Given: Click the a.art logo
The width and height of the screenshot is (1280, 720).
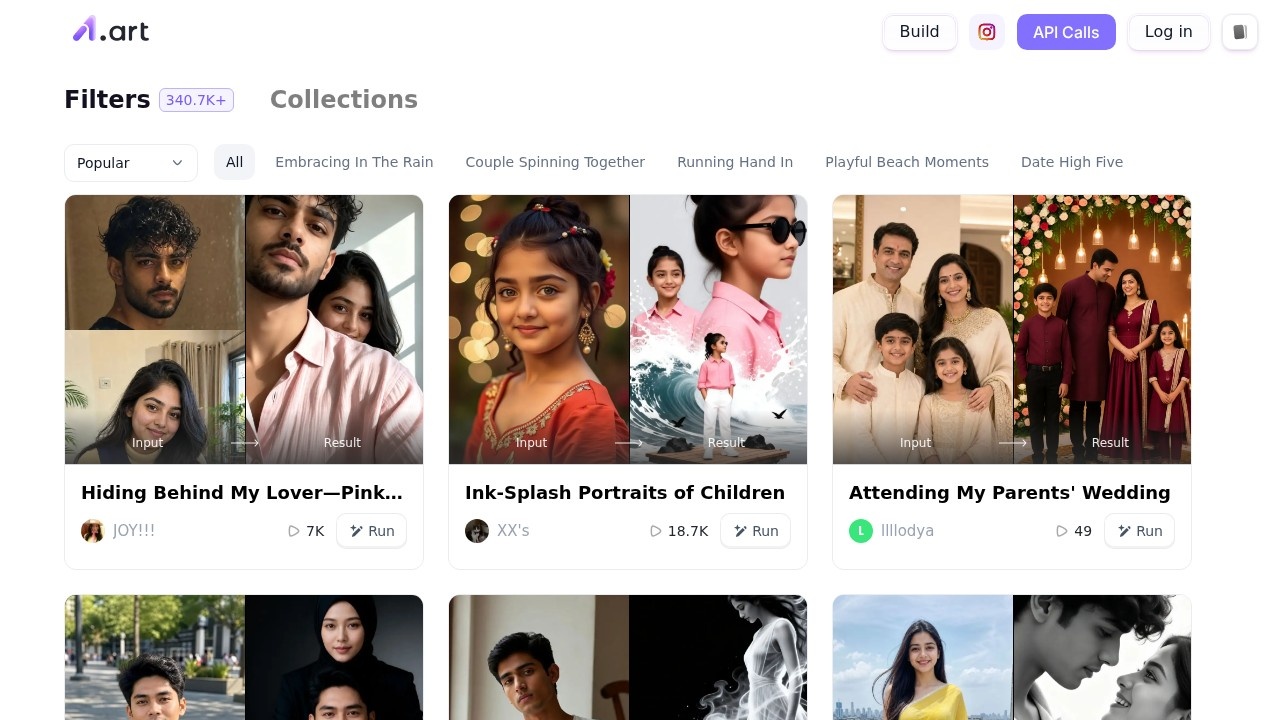Looking at the screenshot, I should click(x=111, y=30).
